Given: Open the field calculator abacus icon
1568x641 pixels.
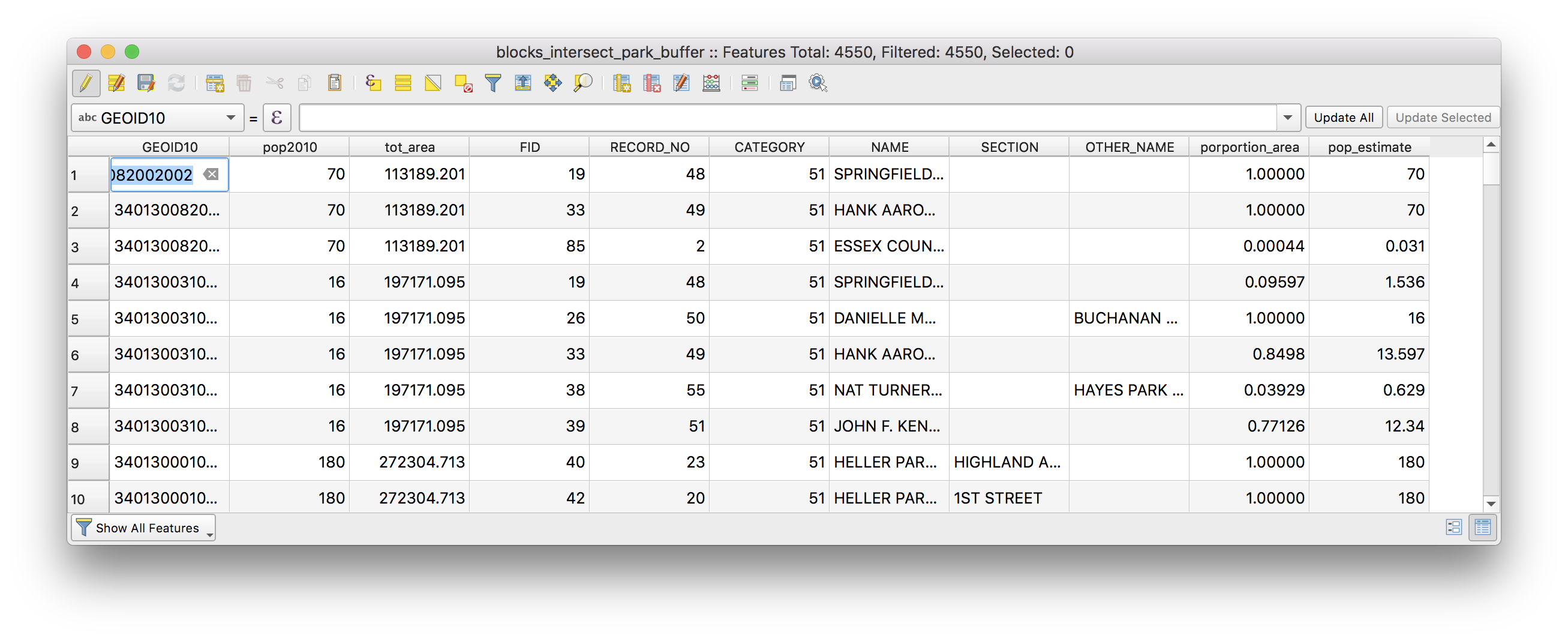Looking at the screenshot, I should click(711, 83).
